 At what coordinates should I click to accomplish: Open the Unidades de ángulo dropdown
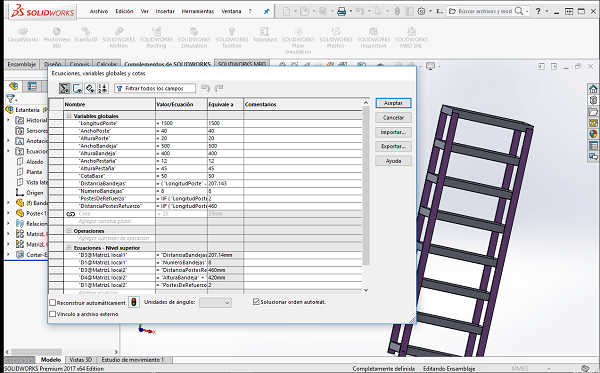pyautogui.click(x=215, y=302)
